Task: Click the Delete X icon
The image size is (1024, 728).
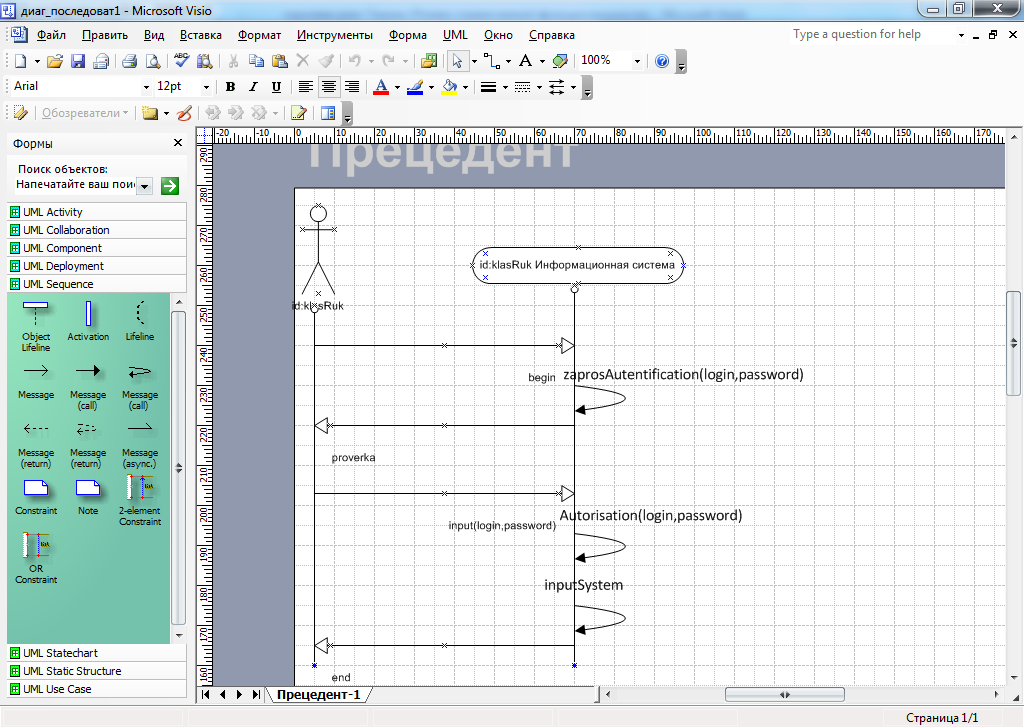Action: 302,61
